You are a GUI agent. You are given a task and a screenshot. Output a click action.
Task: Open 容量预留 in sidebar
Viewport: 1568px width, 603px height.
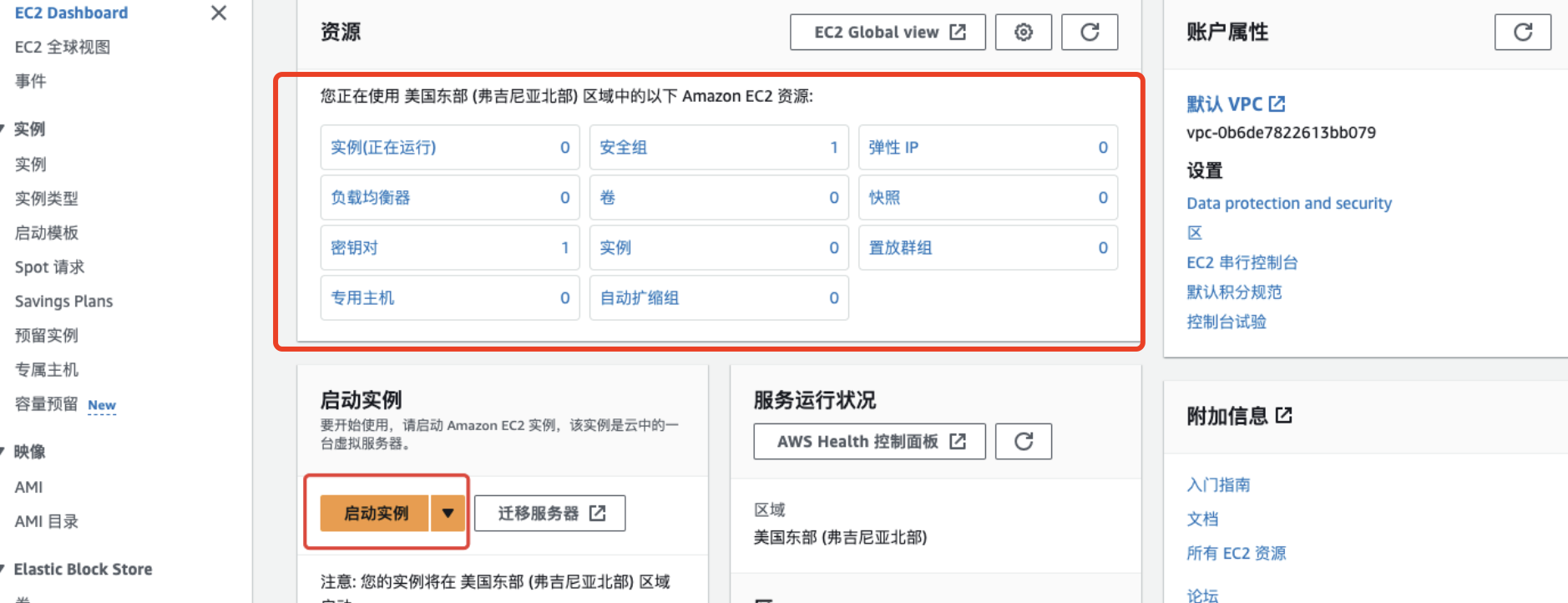point(47,404)
